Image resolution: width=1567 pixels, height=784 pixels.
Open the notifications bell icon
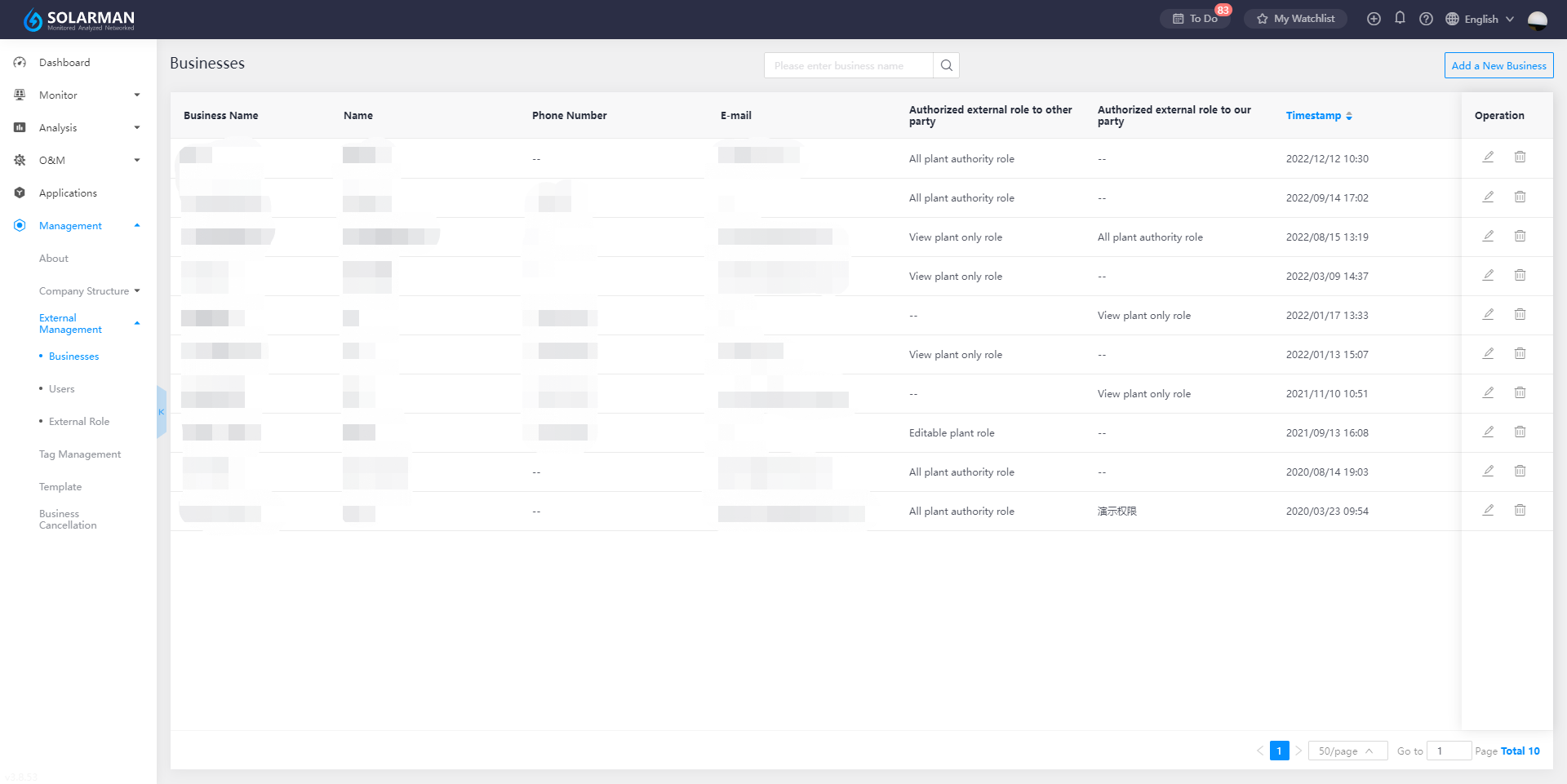click(x=1401, y=18)
